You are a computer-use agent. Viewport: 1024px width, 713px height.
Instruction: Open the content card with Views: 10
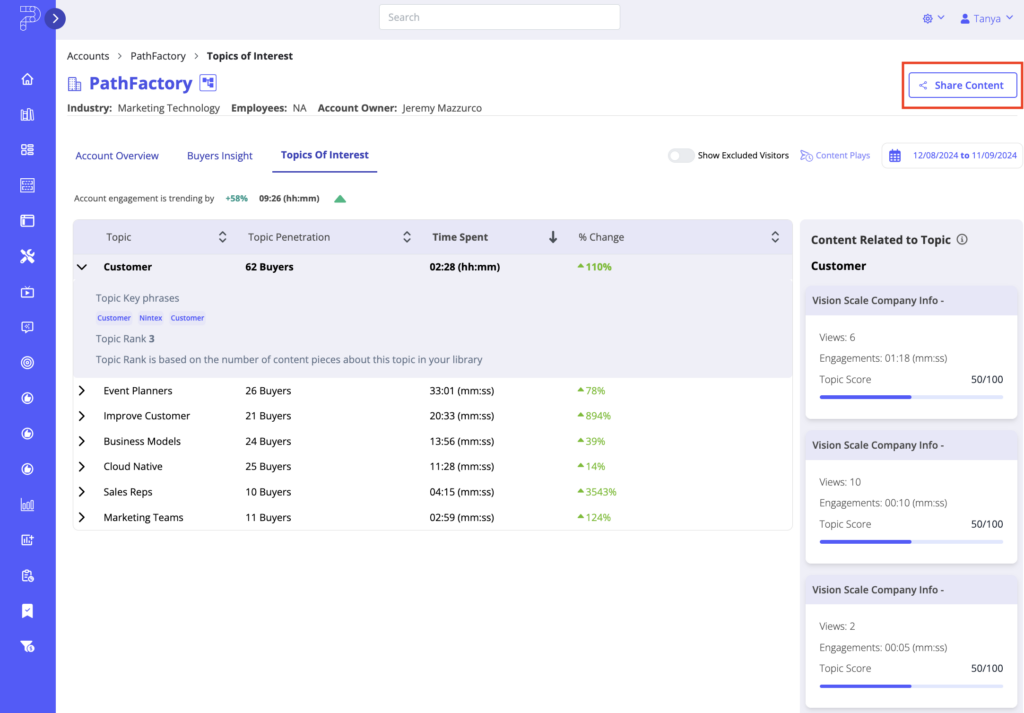point(911,497)
